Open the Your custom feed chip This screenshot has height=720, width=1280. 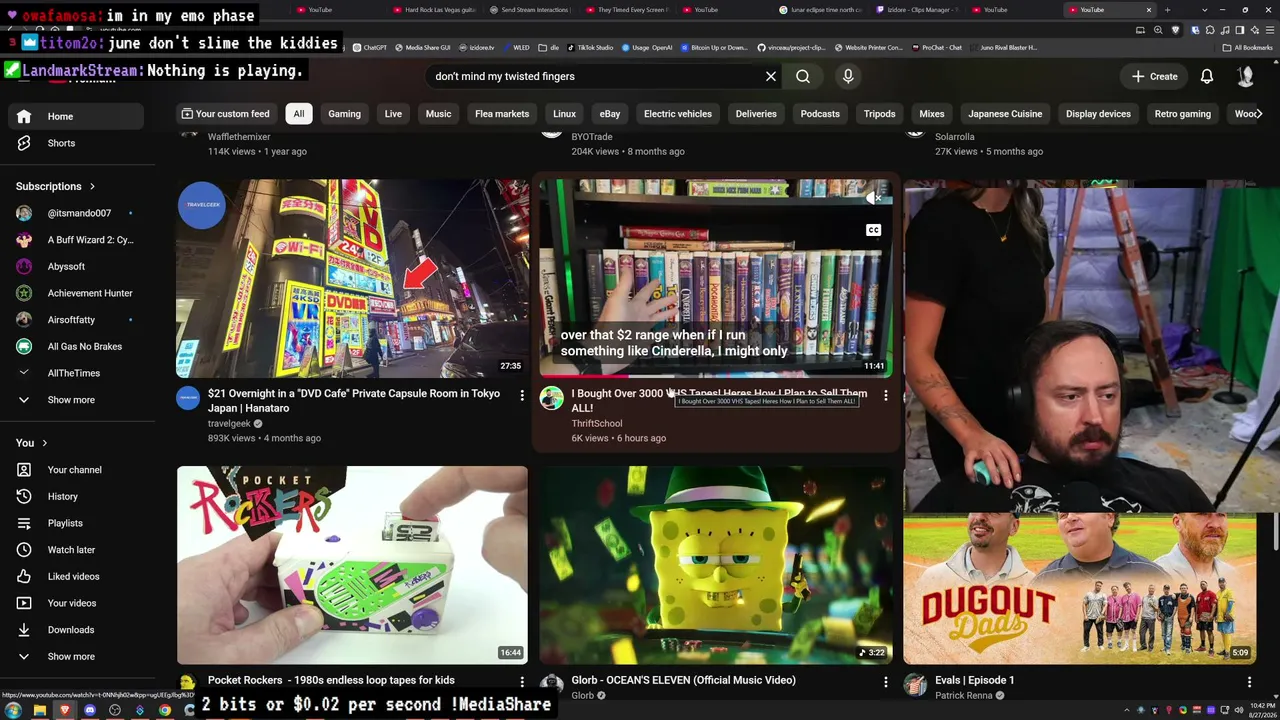tap(225, 114)
